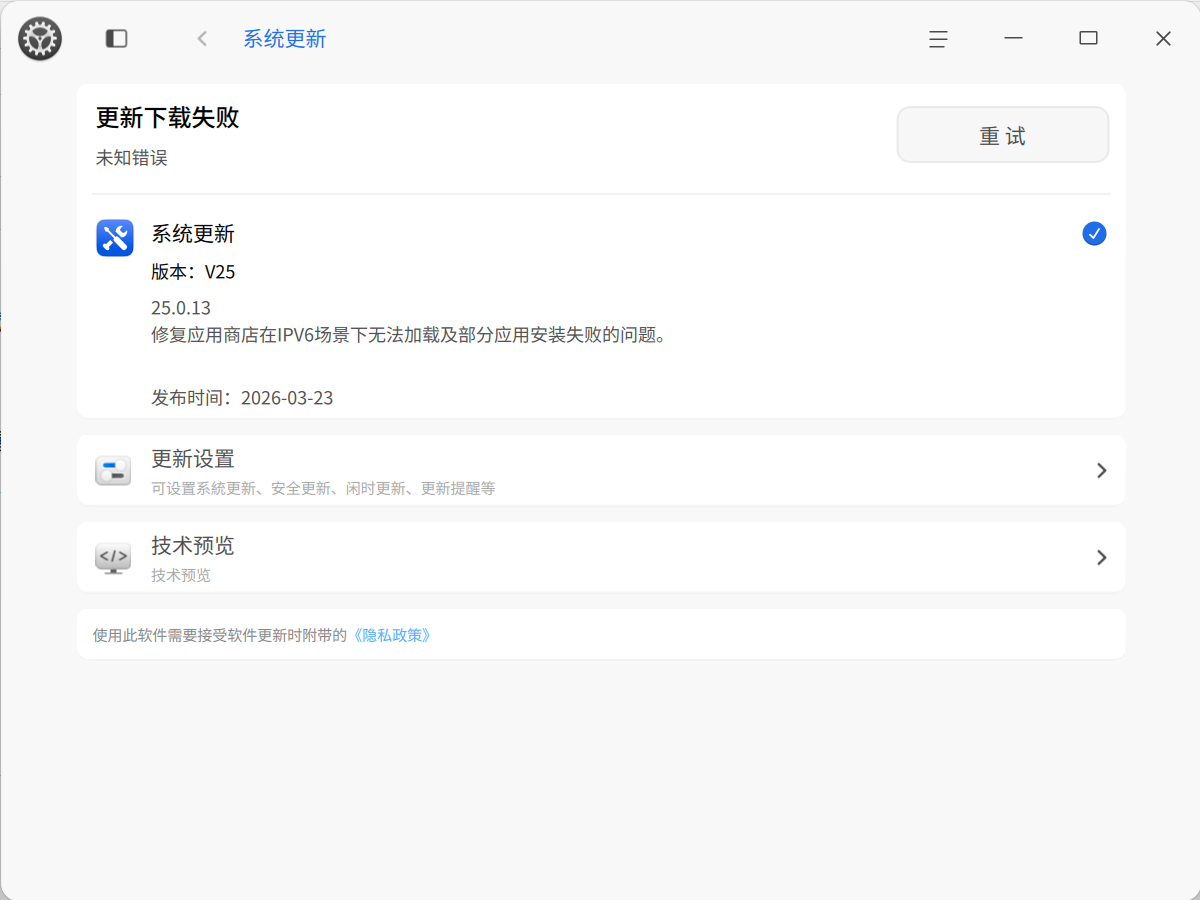This screenshot has width=1200, height=900.
Task: Minimize the window
Action: click(x=1013, y=39)
